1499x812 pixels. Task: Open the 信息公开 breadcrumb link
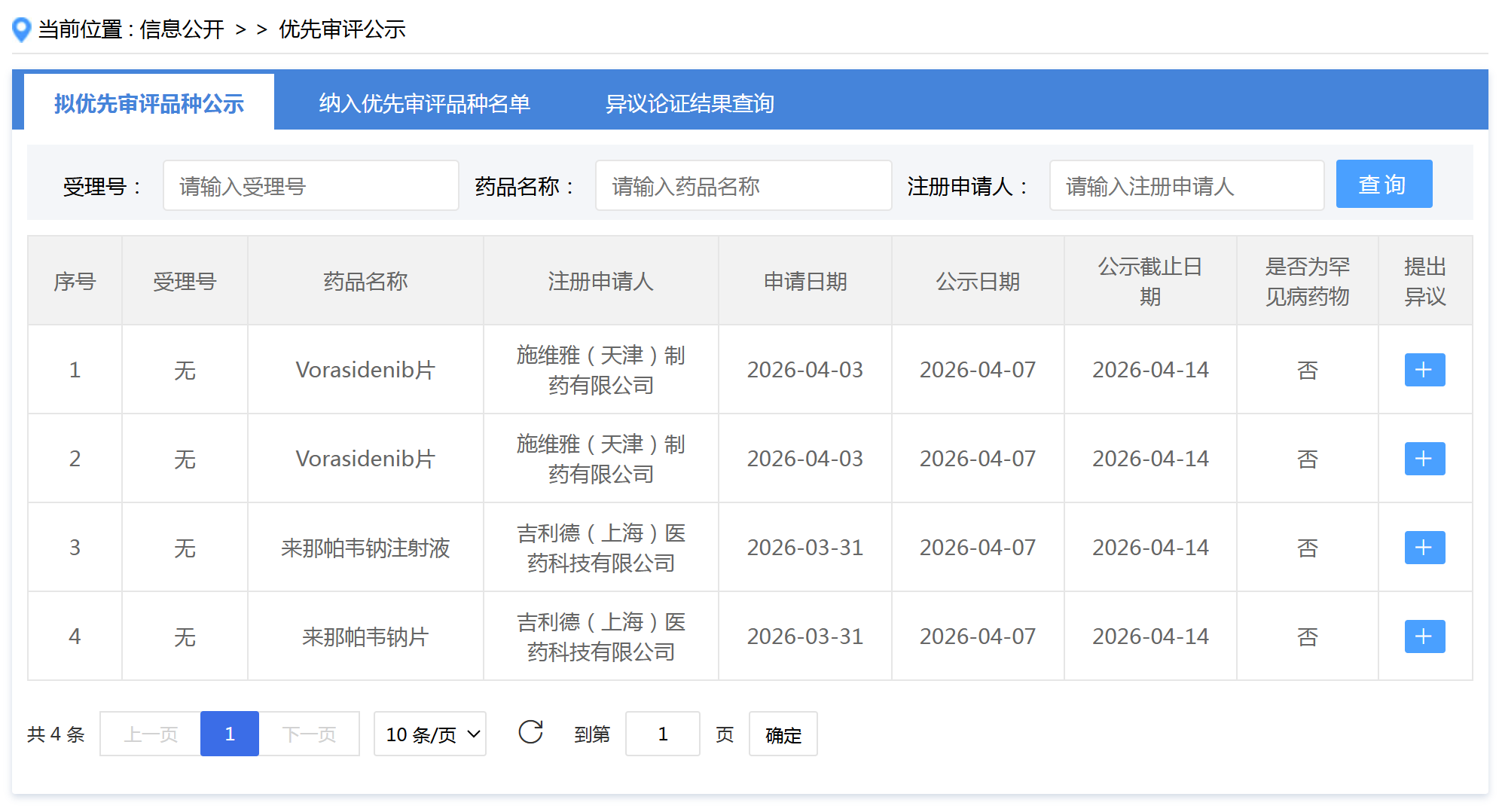click(x=181, y=29)
